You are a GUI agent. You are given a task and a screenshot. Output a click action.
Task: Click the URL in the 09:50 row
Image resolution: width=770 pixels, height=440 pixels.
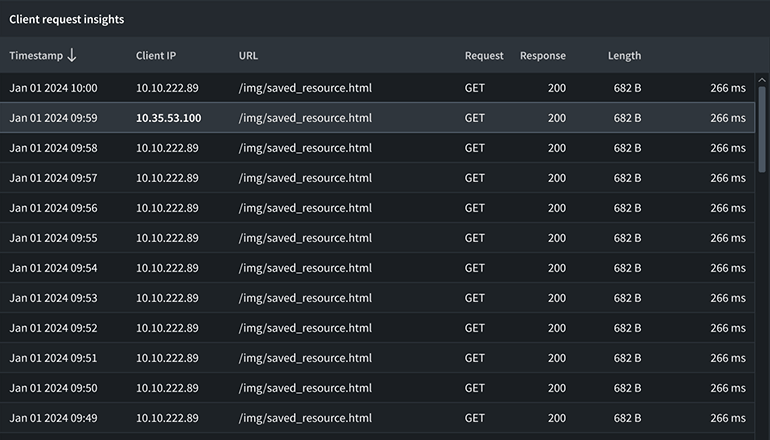pyautogui.click(x=305, y=388)
